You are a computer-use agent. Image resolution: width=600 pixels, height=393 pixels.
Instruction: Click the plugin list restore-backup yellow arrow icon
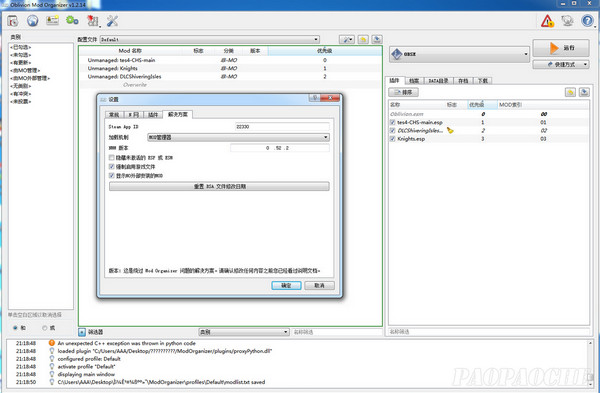tap(571, 92)
